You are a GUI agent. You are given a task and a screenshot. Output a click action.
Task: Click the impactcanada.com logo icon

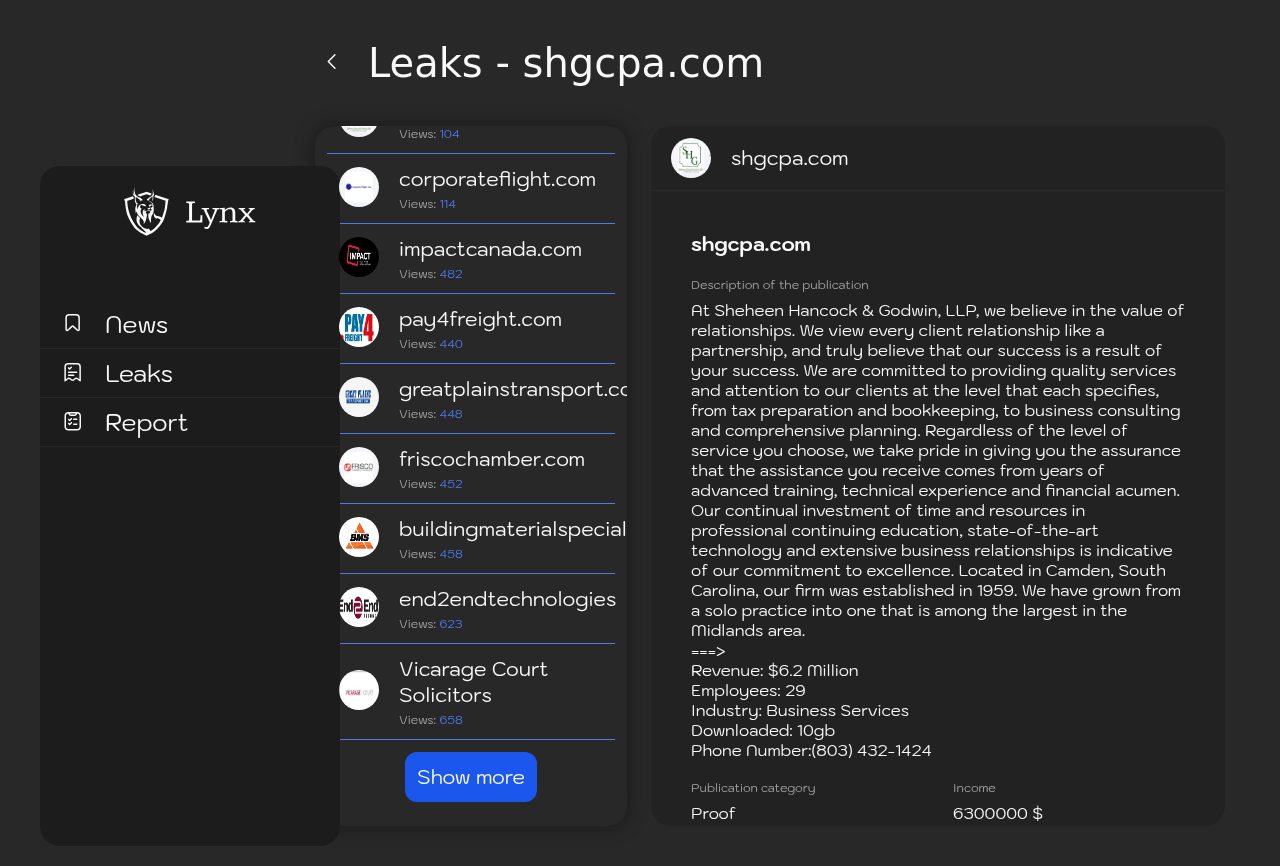pyautogui.click(x=359, y=257)
